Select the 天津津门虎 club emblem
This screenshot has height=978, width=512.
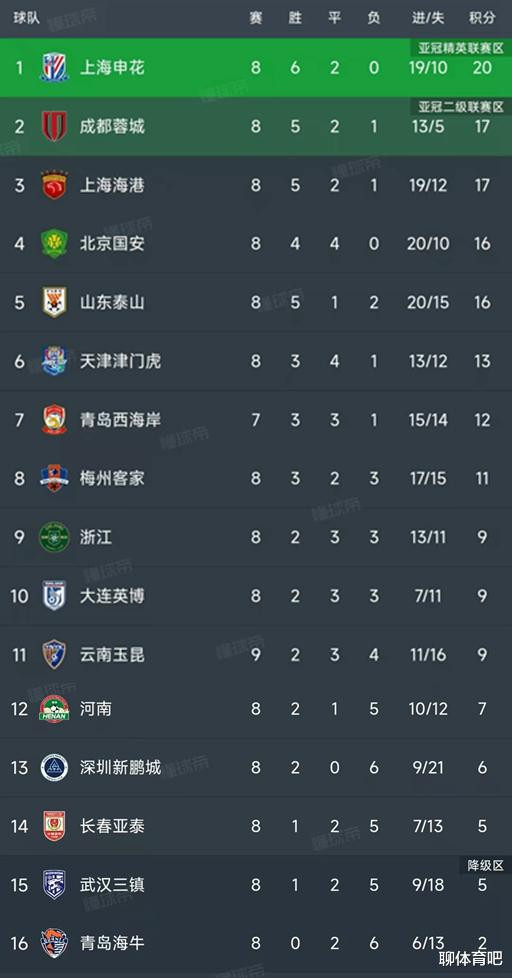[x=54, y=361]
